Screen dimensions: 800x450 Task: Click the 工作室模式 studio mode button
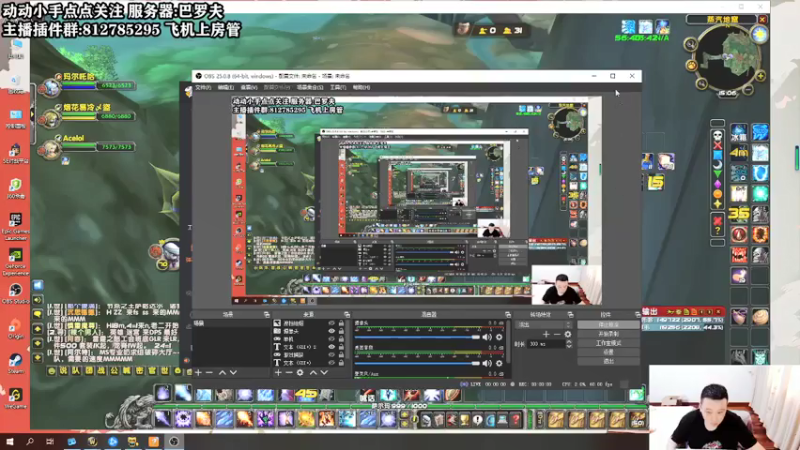click(x=608, y=343)
